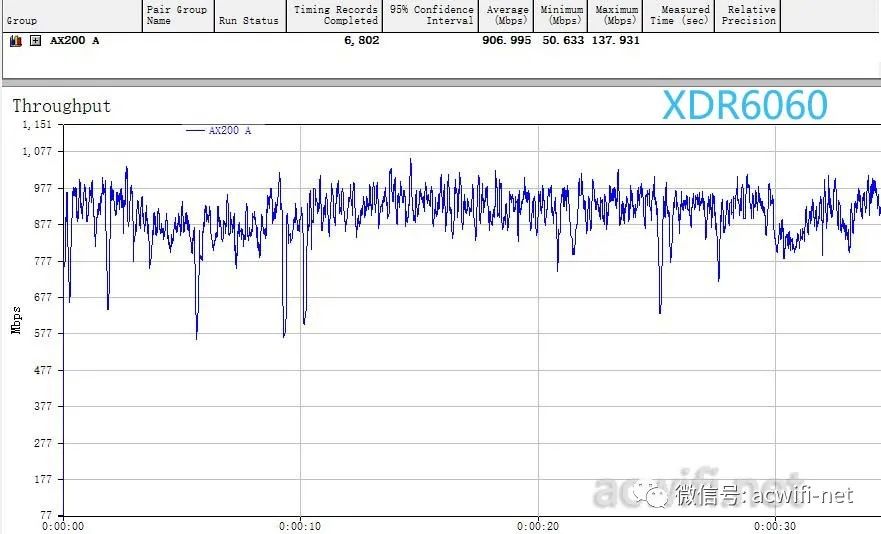
Task: Click the 0:00:10 time axis label
Action: tap(300, 527)
